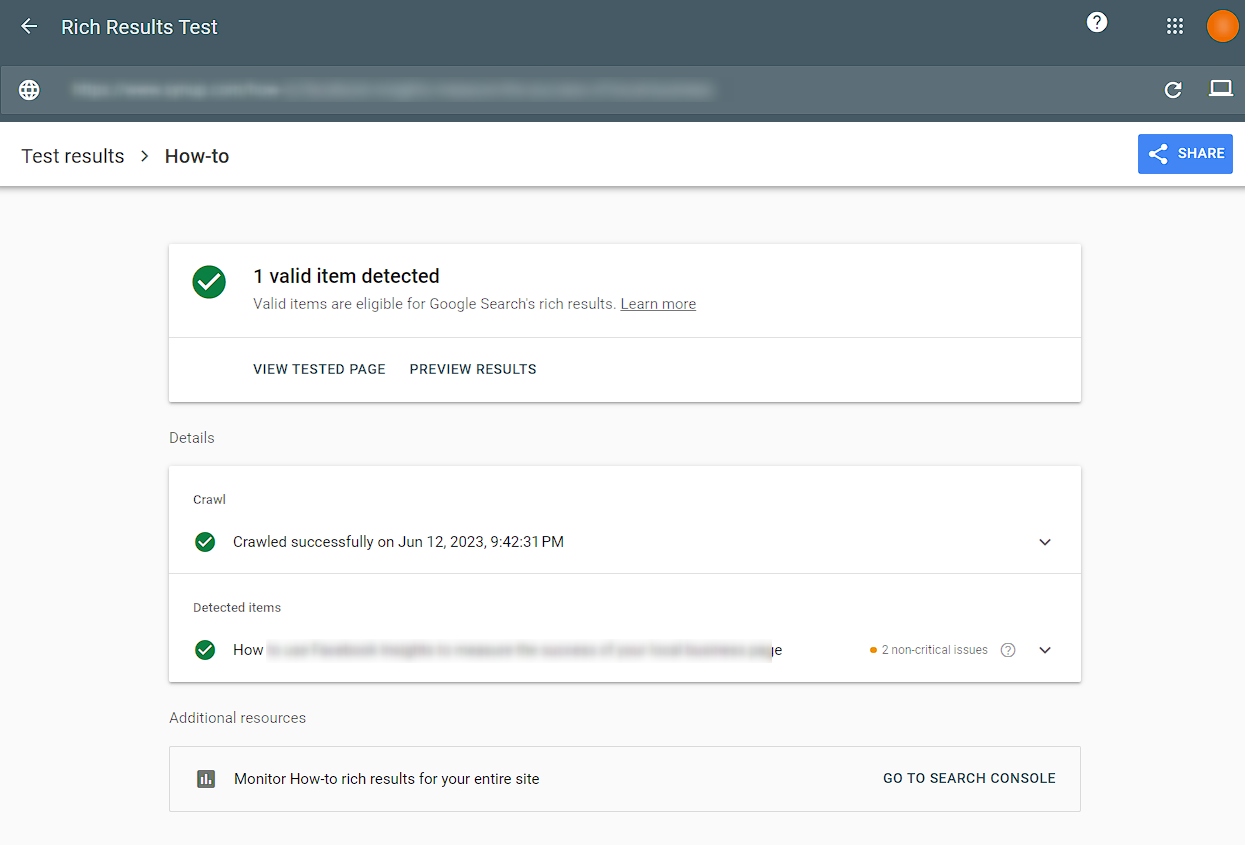
Task: Share the test results
Action: point(1185,154)
